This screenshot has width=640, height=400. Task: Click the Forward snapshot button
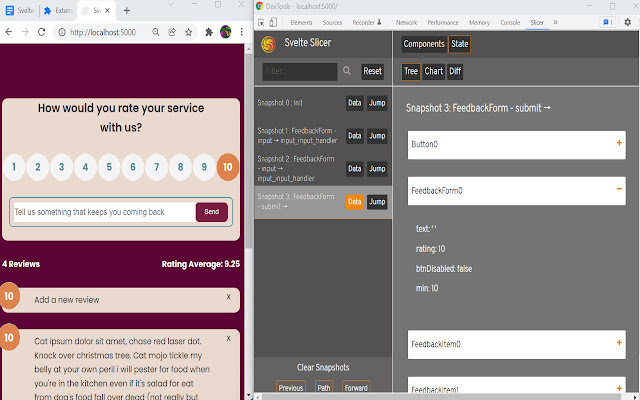pos(356,387)
